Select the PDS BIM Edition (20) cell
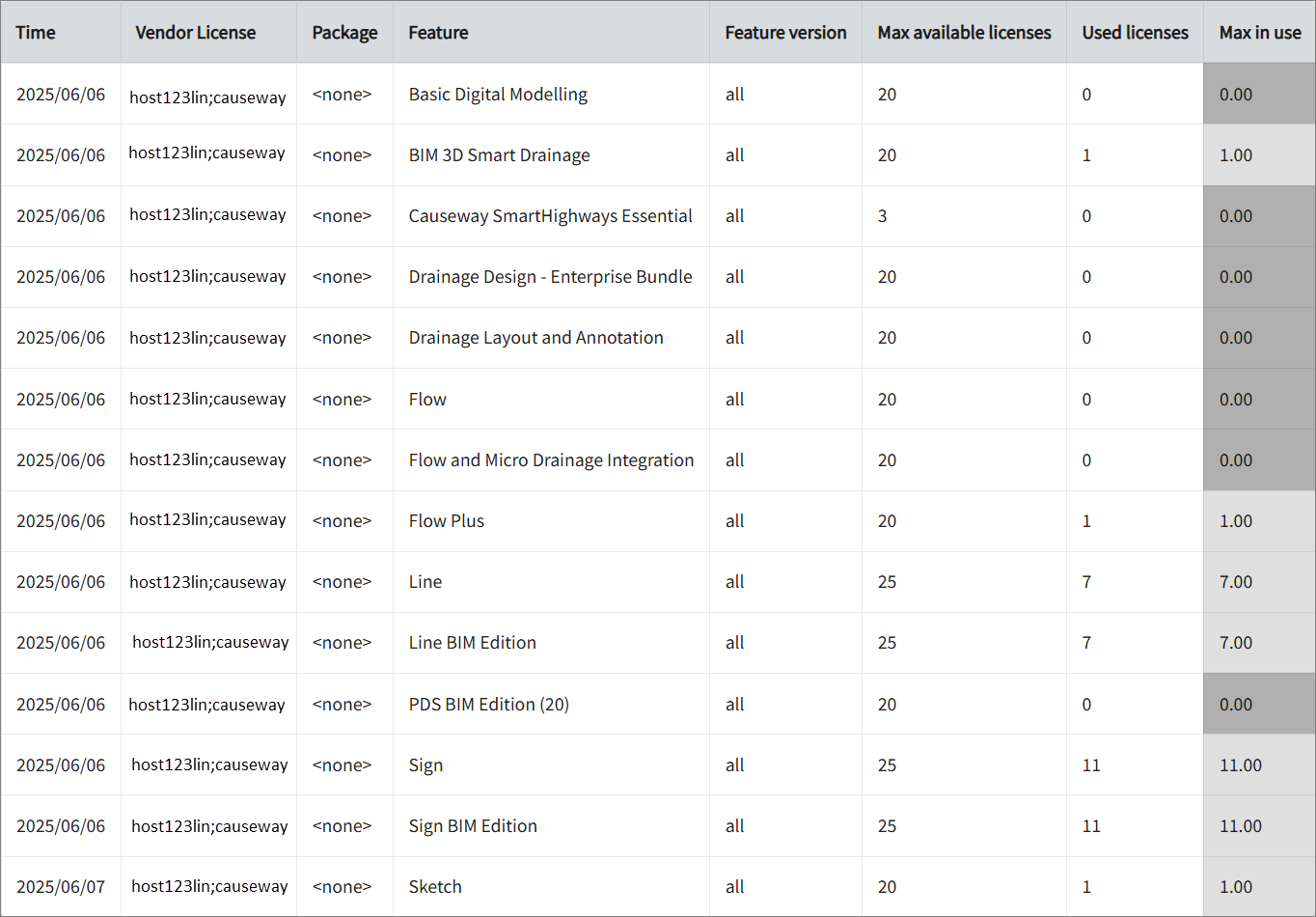This screenshot has width=1316, height=917. click(x=488, y=704)
